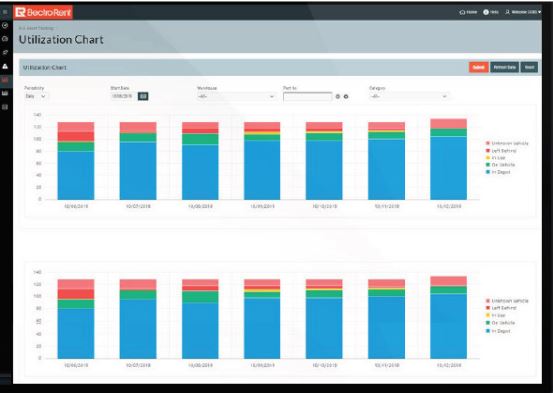Toggle On Vehicle in the upper chart legend
The width and height of the screenshot is (553, 393).
(x=500, y=165)
